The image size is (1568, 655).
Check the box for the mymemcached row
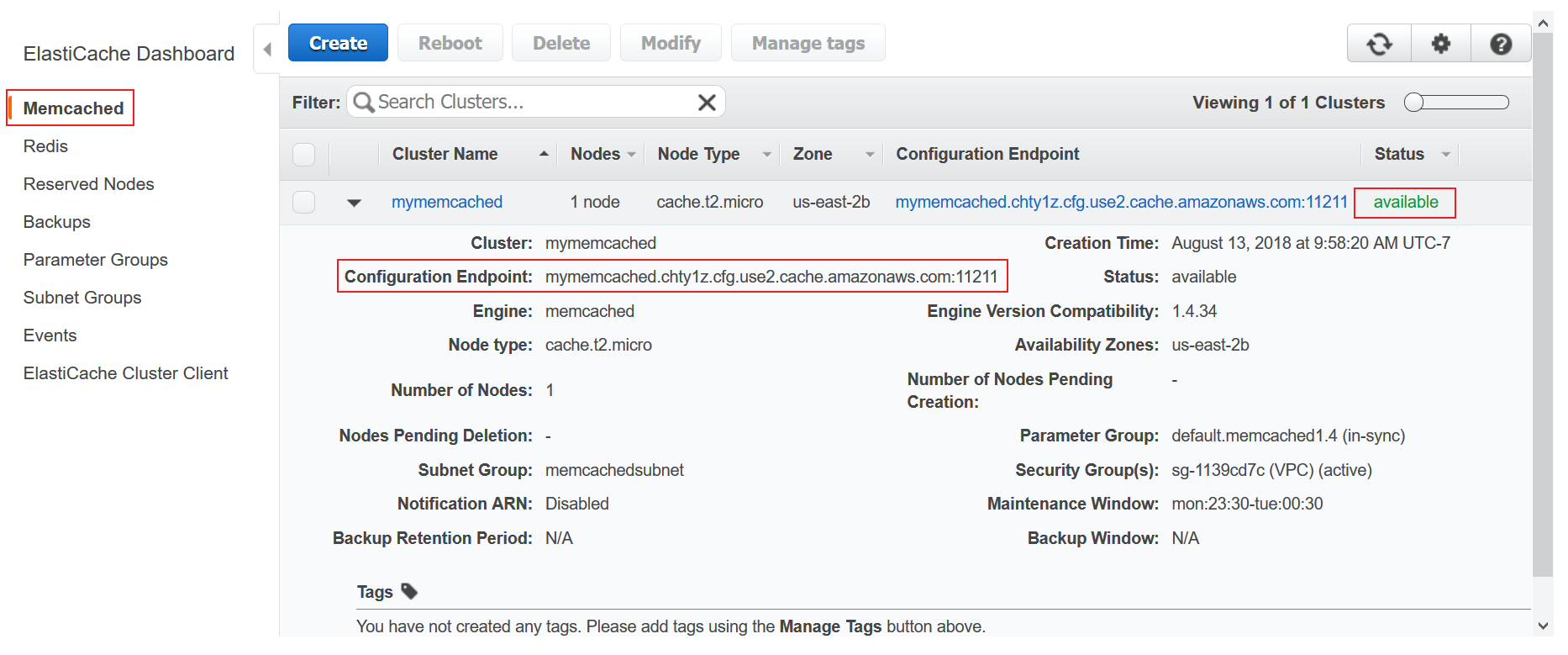point(303,202)
